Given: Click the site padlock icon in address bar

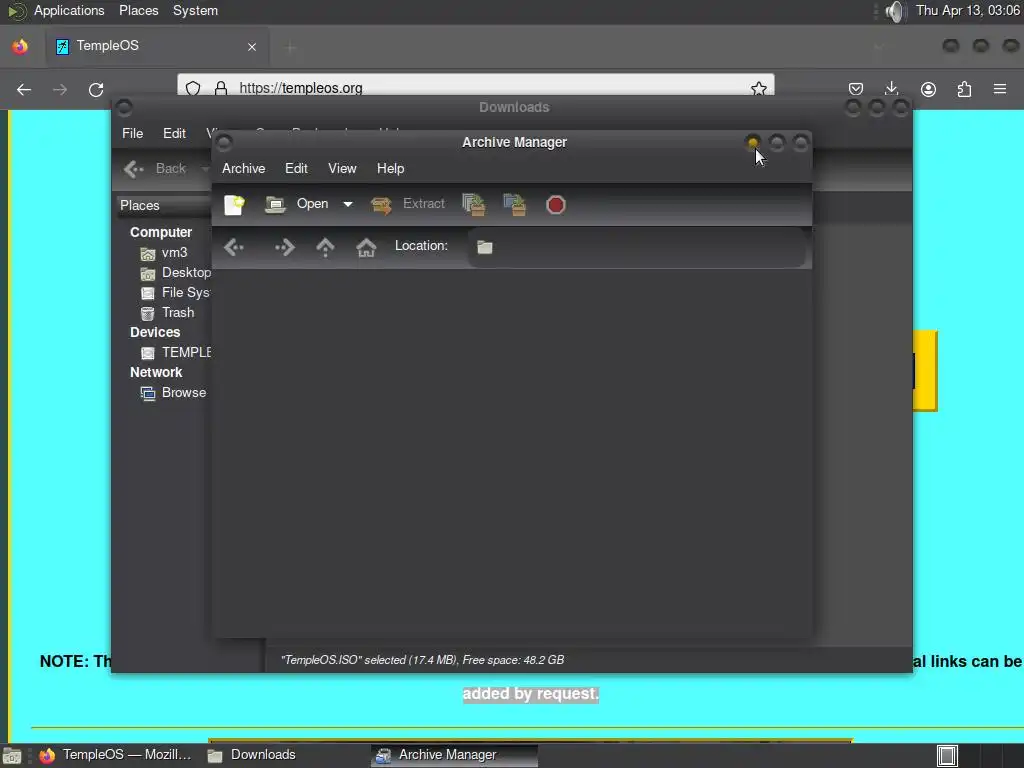Looking at the screenshot, I should coord(221,88).
